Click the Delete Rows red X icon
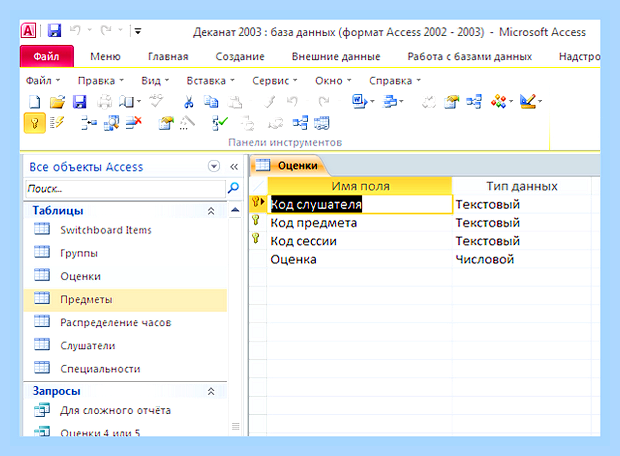 [x=134, y=123]
